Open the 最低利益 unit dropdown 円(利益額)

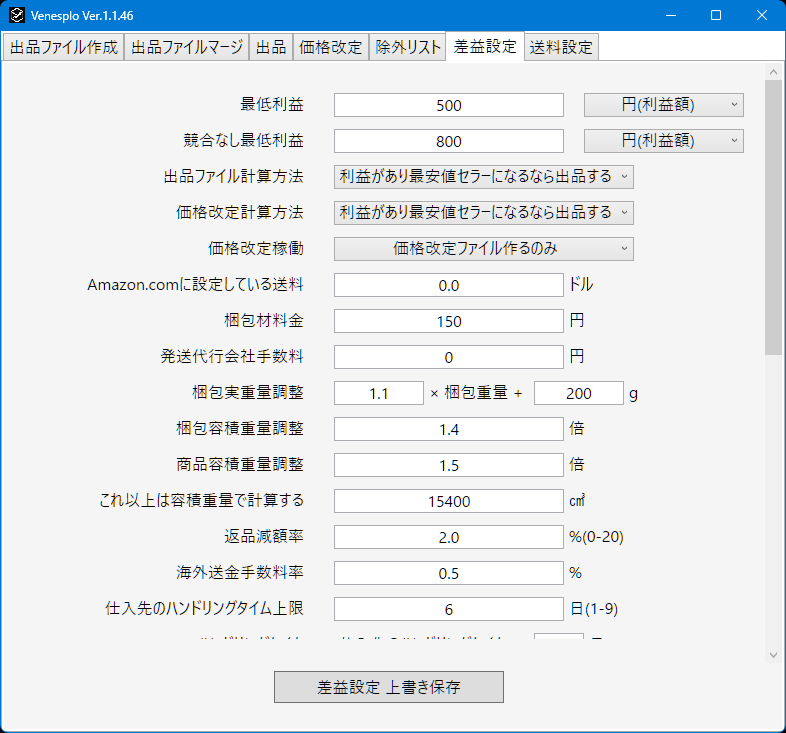tap(663, 105)
